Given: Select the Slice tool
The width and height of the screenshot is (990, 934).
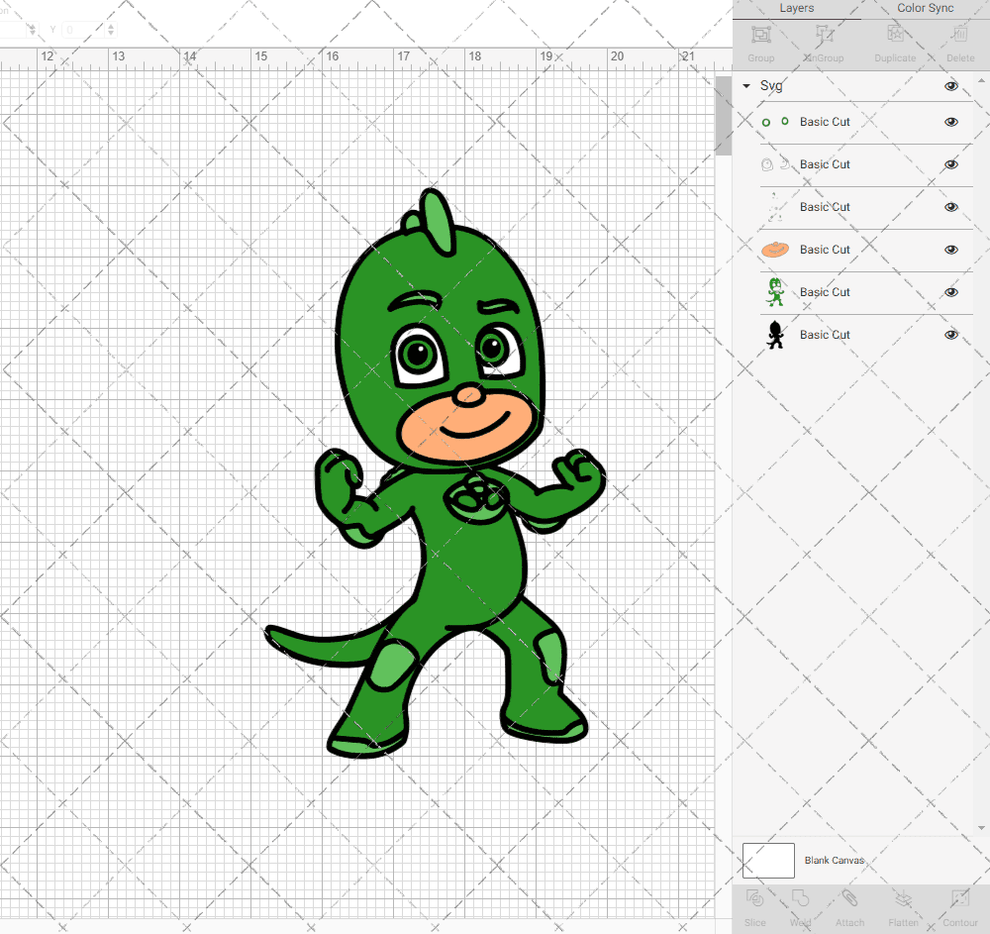Looking at the screenshot, I should (x=754, y=908).
